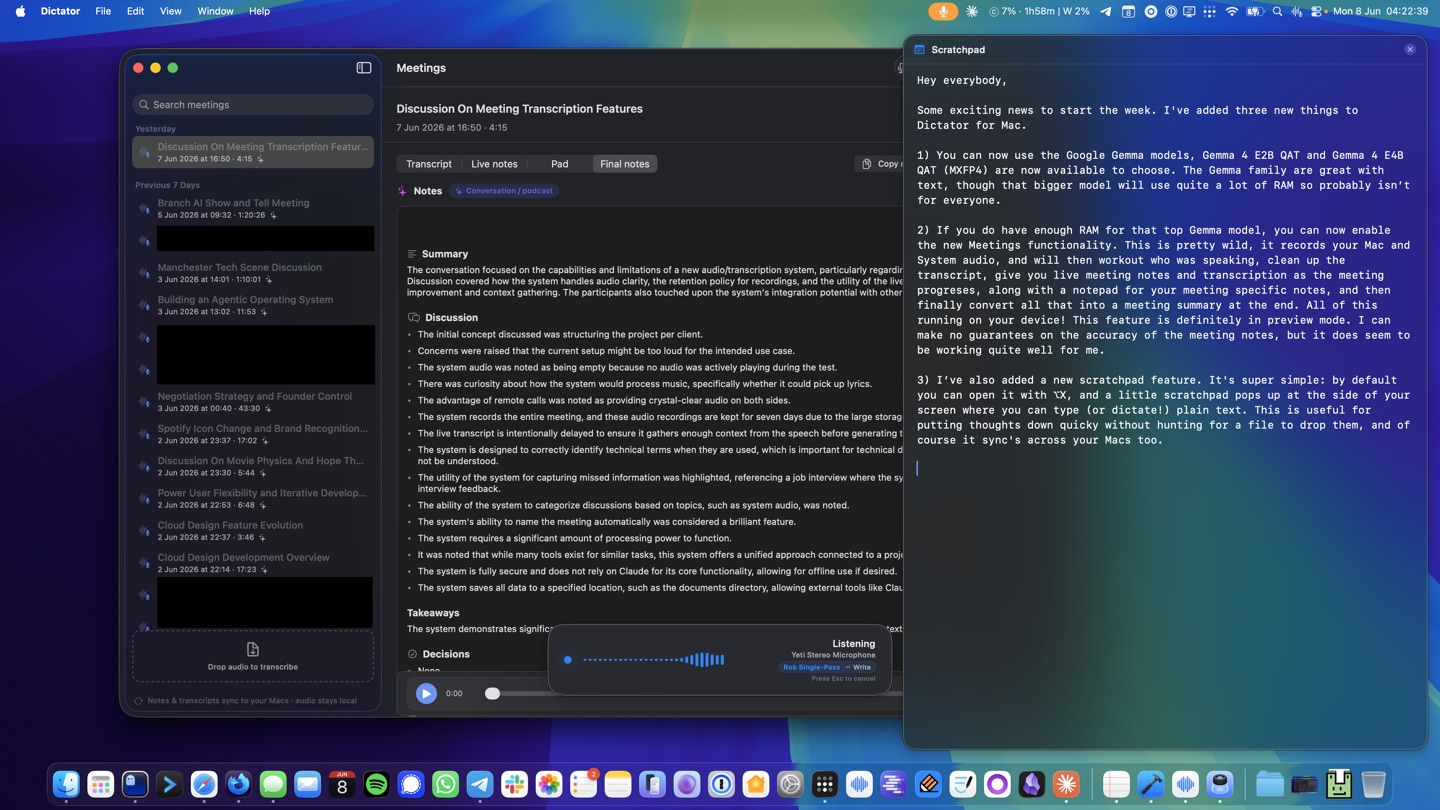Viewport: 1440px width, 810px height.
Task: Open Finder from the Dock
Action: (66, 784)
